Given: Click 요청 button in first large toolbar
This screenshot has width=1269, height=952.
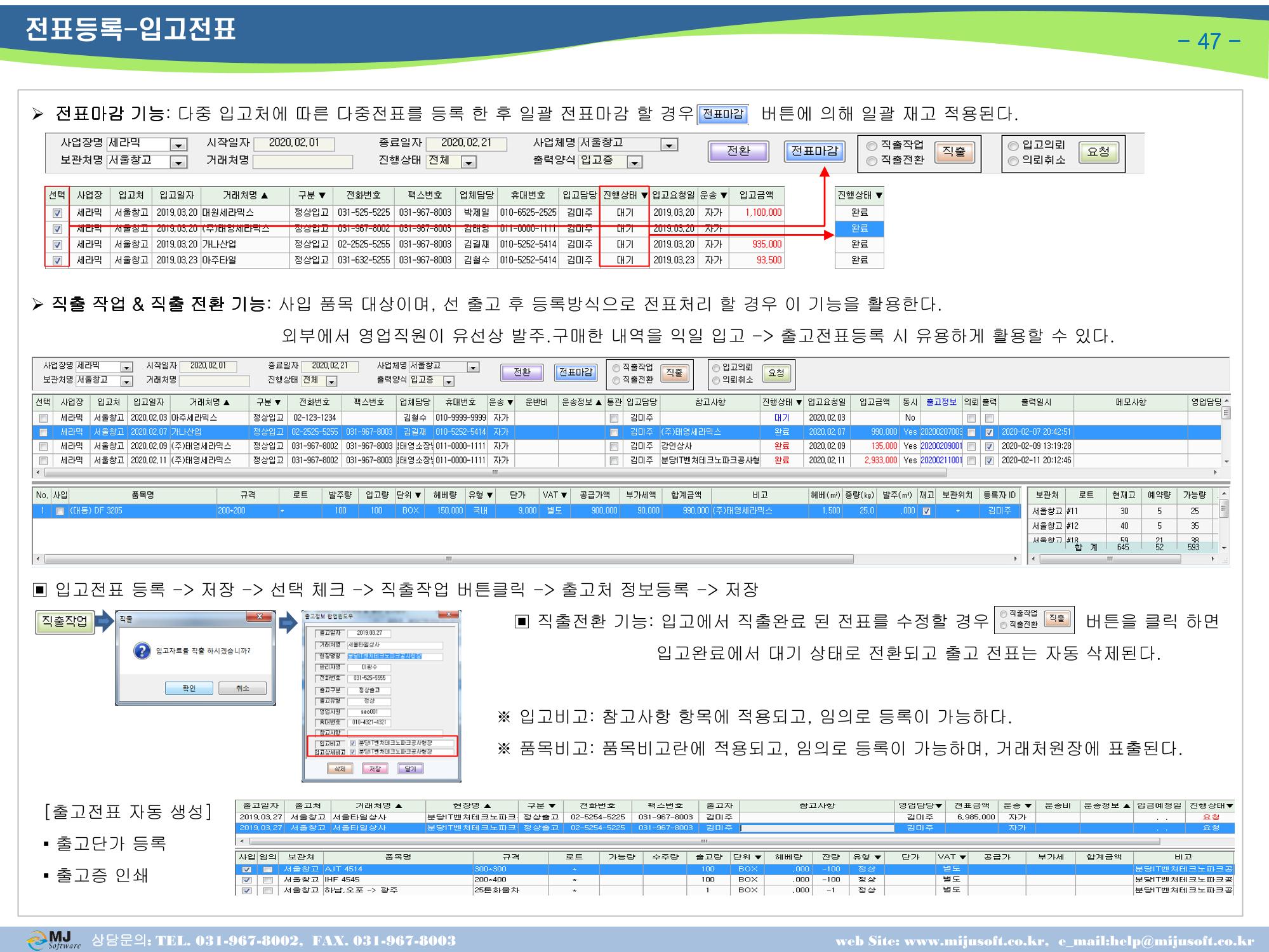Looking at the screenshot, I should tap(1098, 152).
